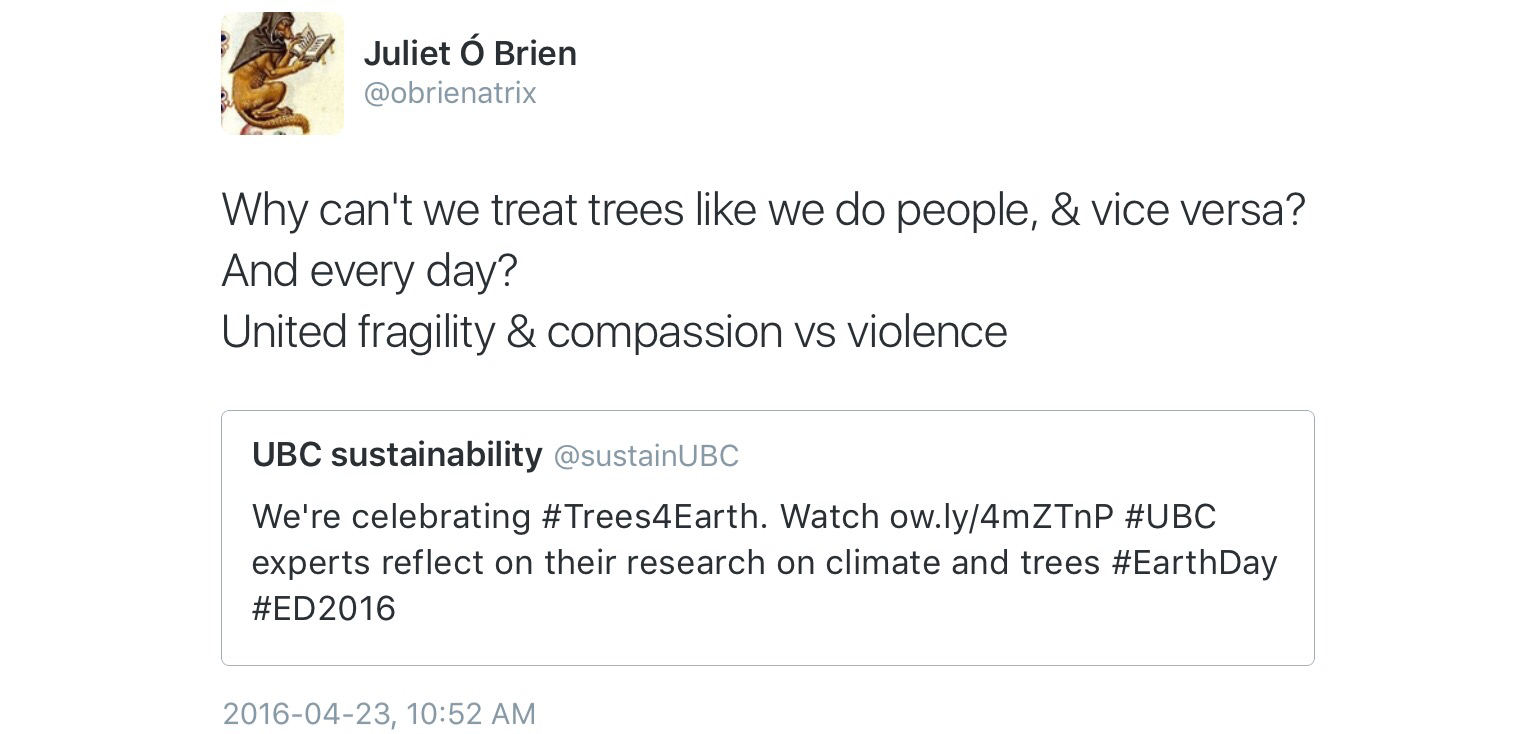Open the UBC sustainability account name
1536x734 pixels.
397,455
